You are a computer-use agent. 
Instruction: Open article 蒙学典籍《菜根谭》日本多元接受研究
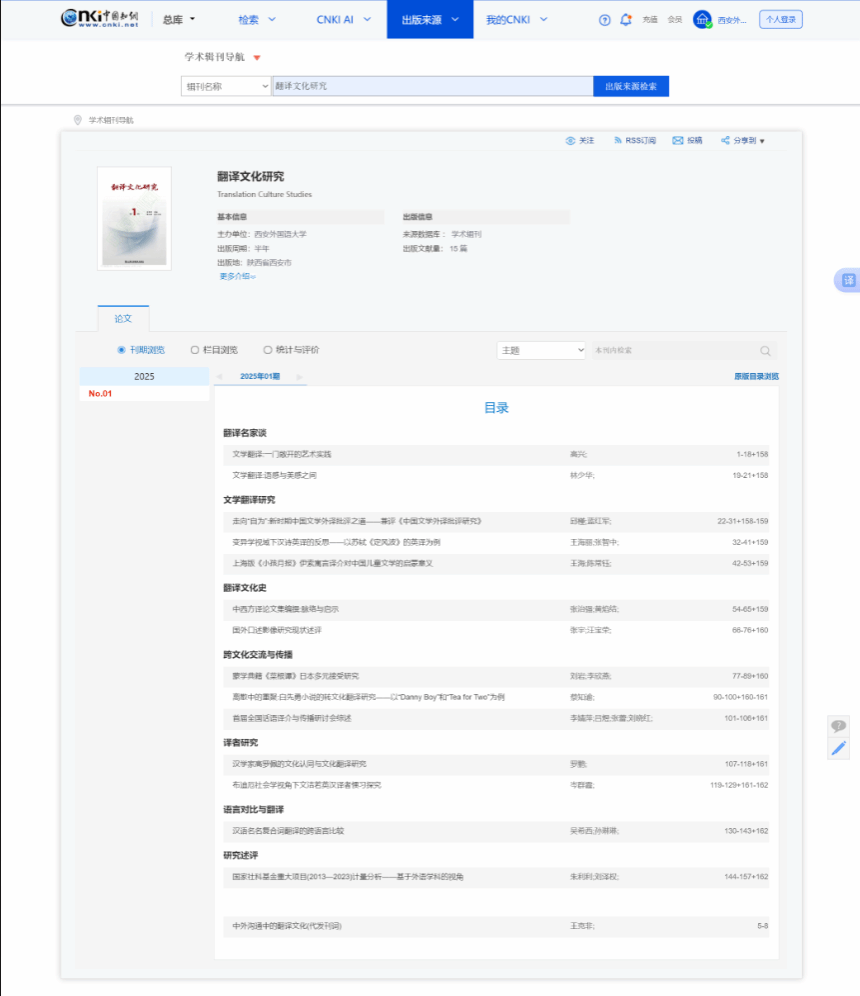(x=295, y=676)
